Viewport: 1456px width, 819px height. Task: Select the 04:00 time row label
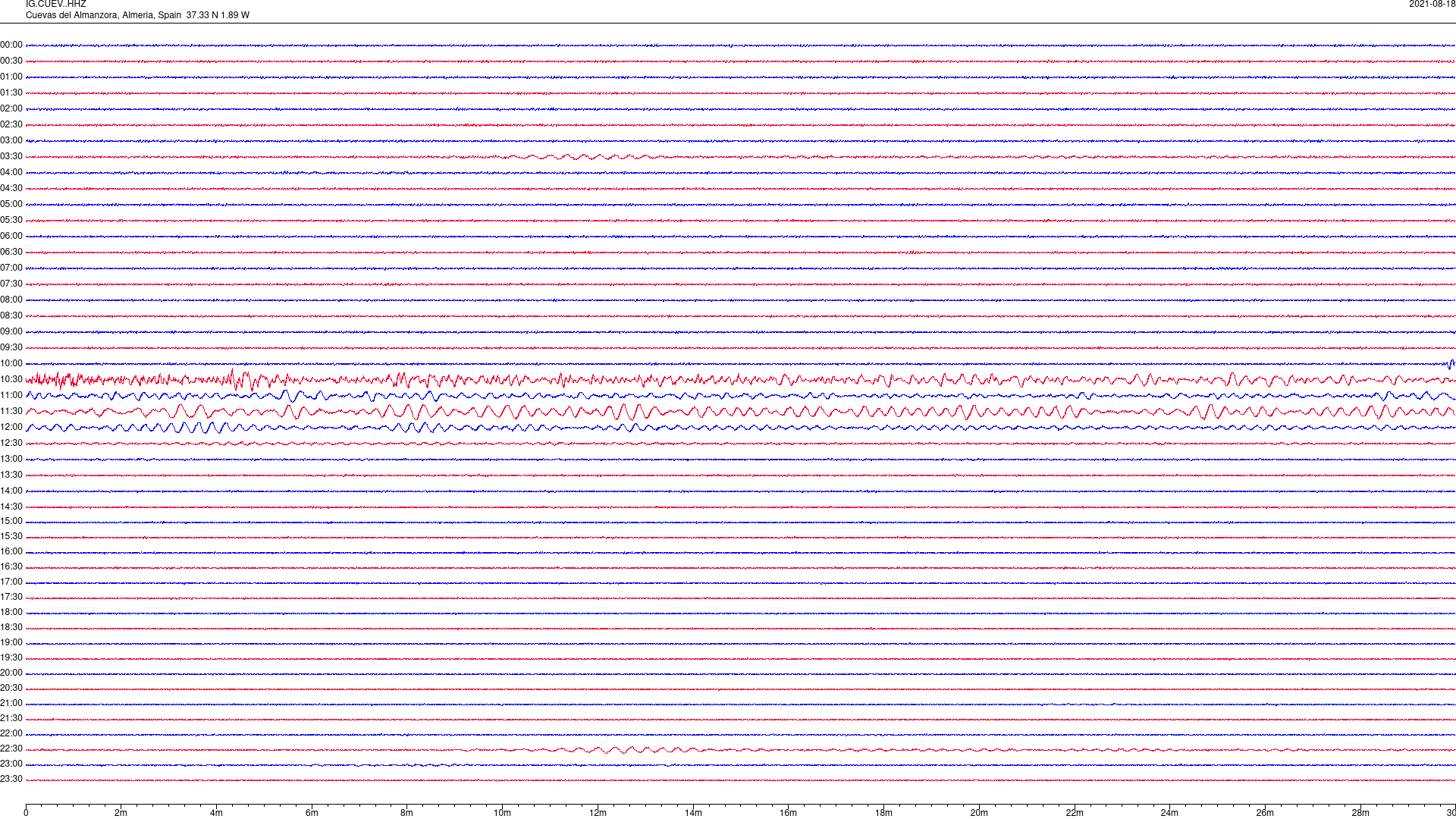[x=11, y=172]
